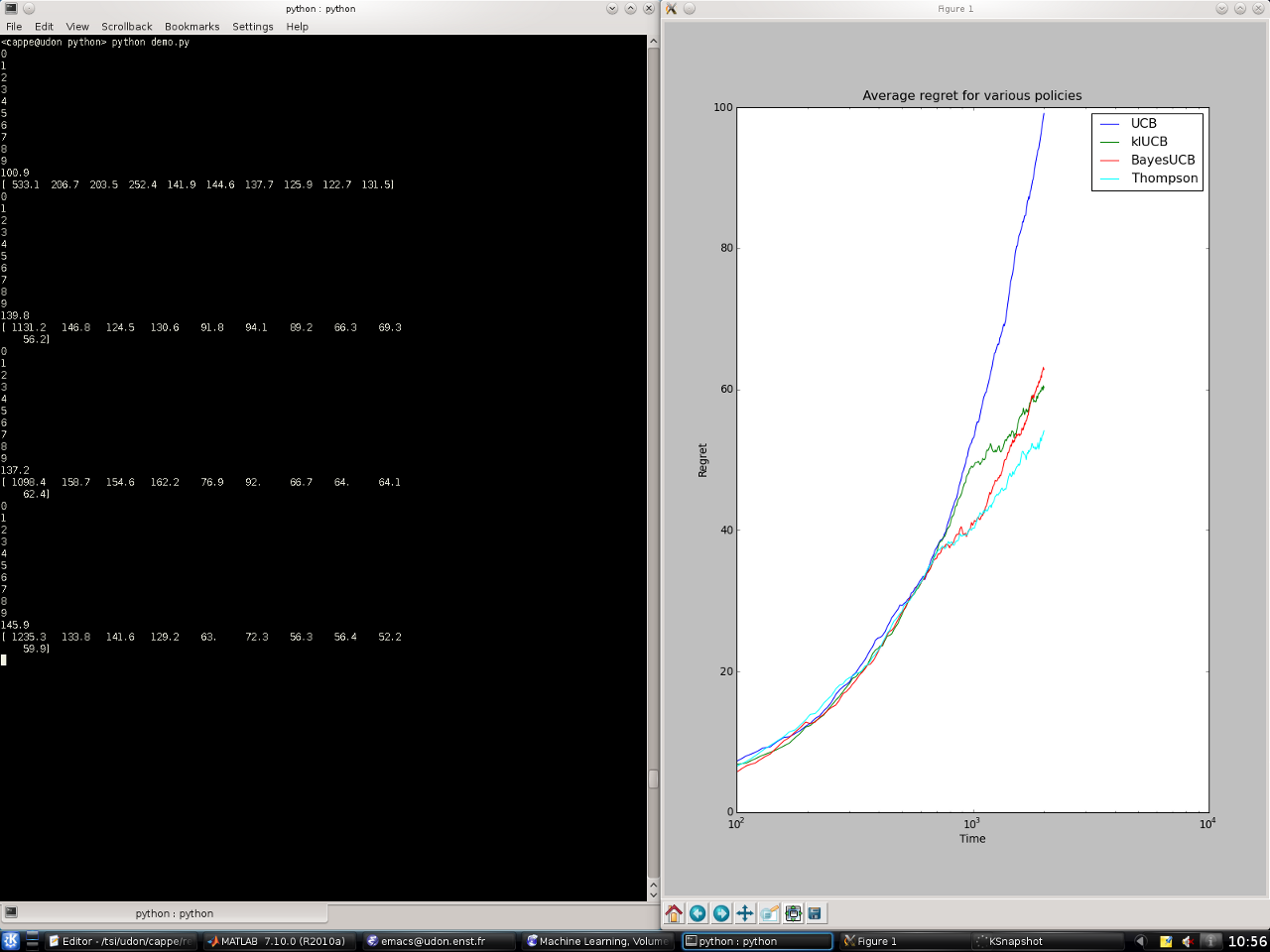Image resolution: width=1270 pixels, height=952 pixels.
Task: Click the terminal scroll up arrow
Action: coord(653,42)
